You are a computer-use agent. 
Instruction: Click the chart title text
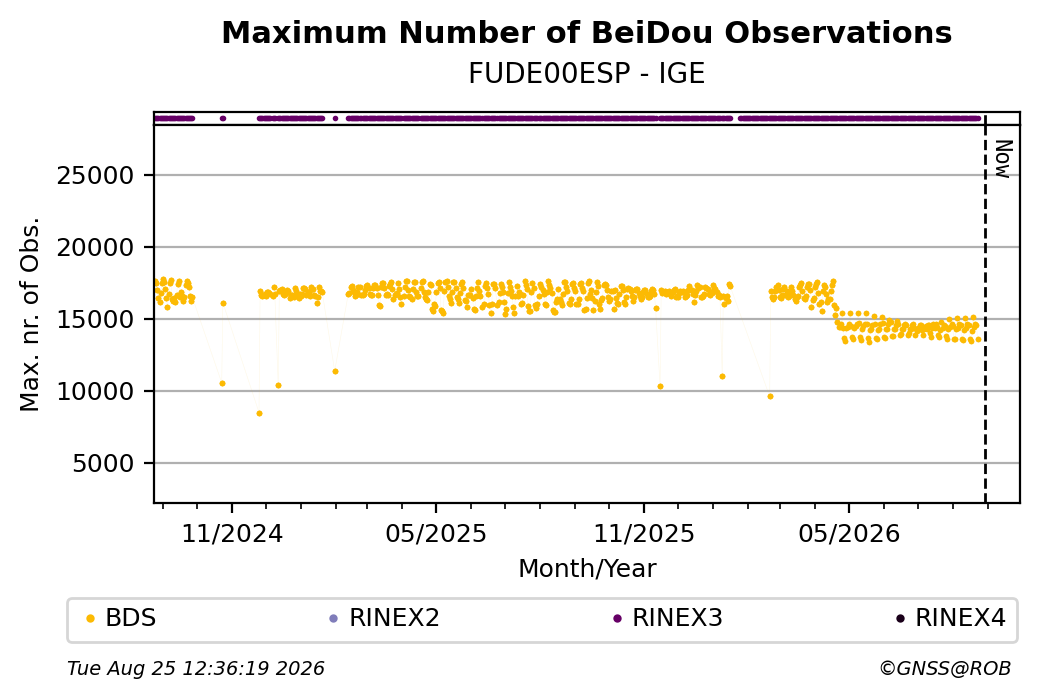586,32
